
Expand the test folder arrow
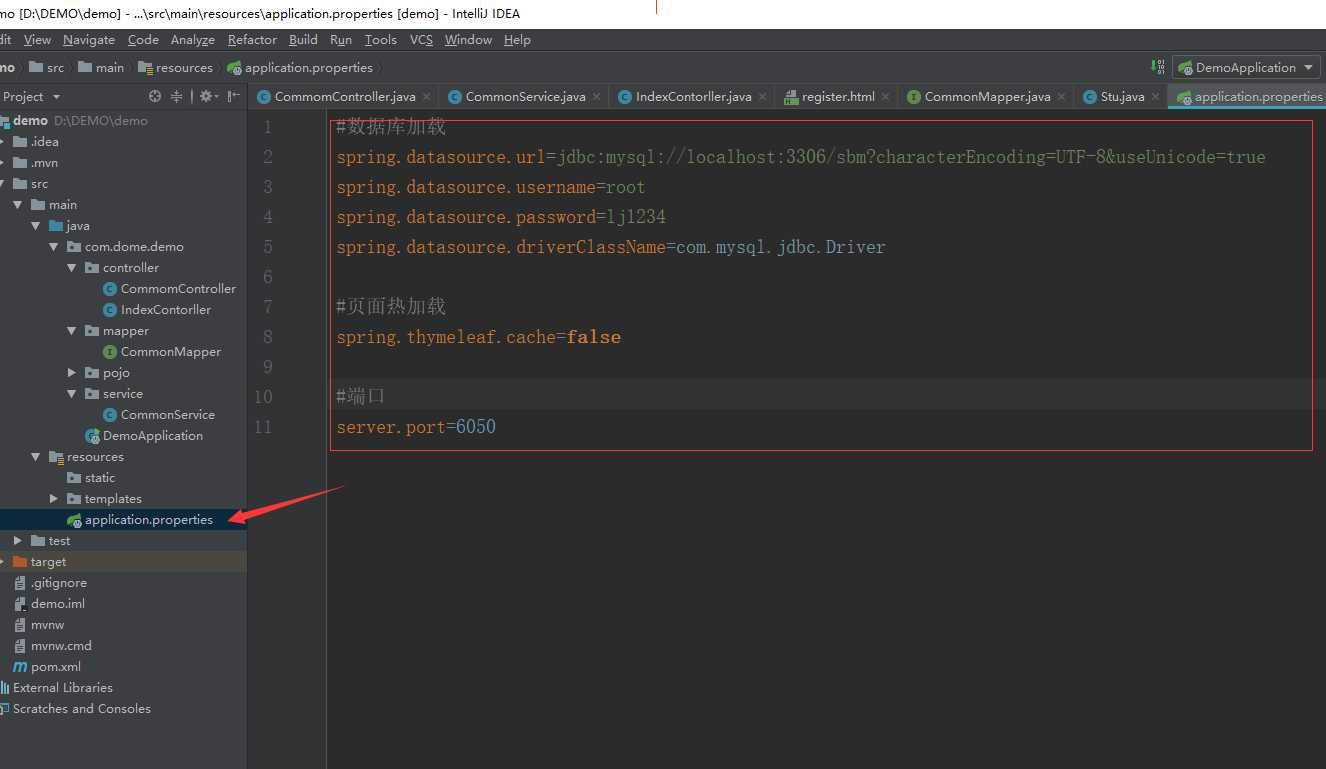(x=17, y=541)
